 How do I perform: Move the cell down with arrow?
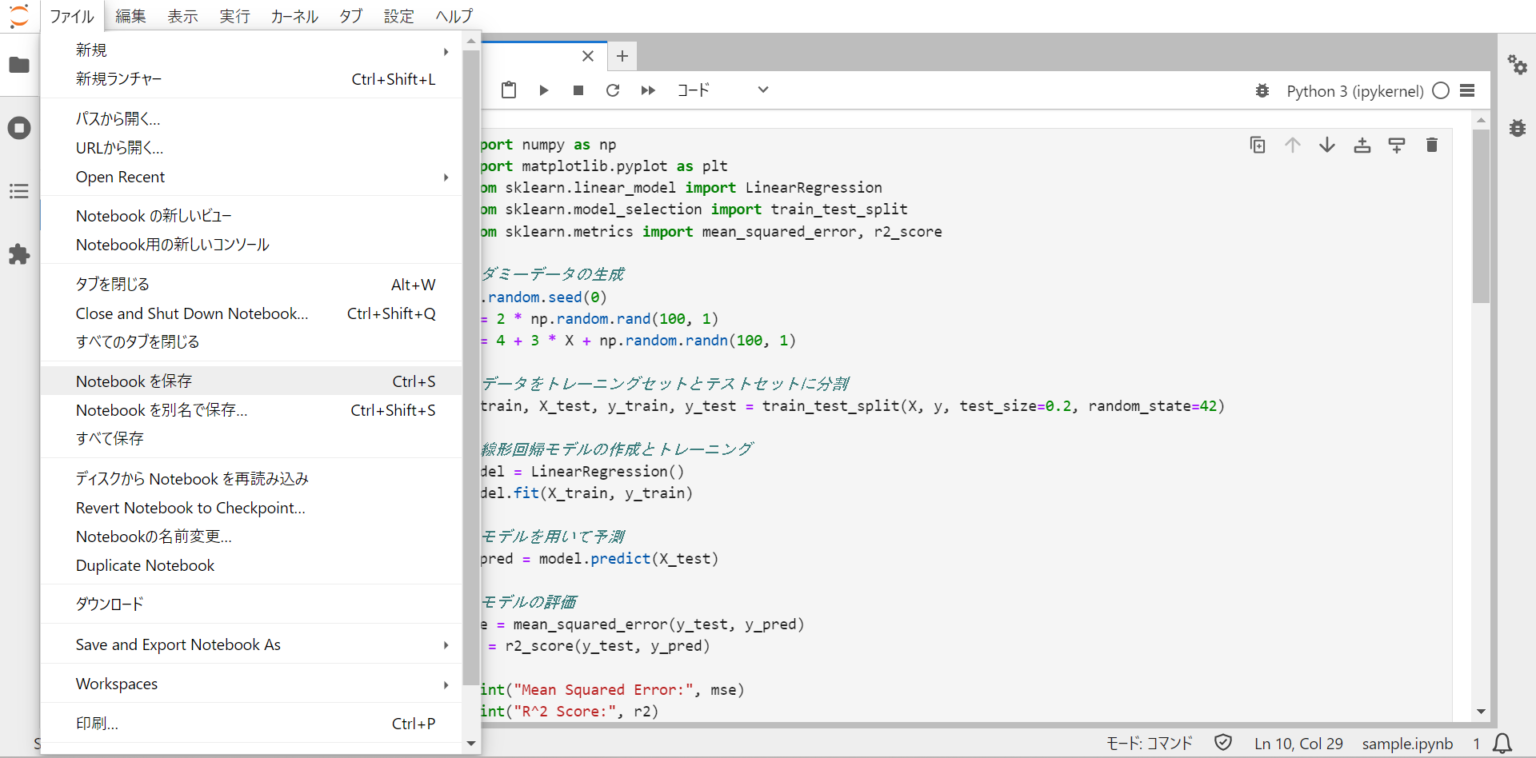pyautogui.click(x=1327, y=145)
